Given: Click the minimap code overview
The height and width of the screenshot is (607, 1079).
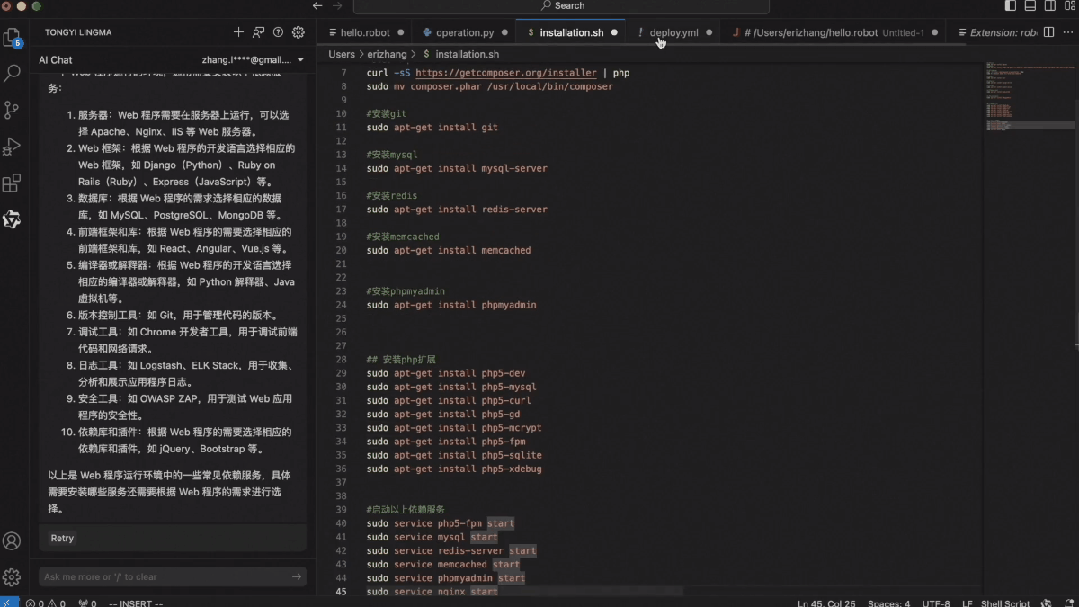Looking at the screenshot, I should pos(1029,96).
